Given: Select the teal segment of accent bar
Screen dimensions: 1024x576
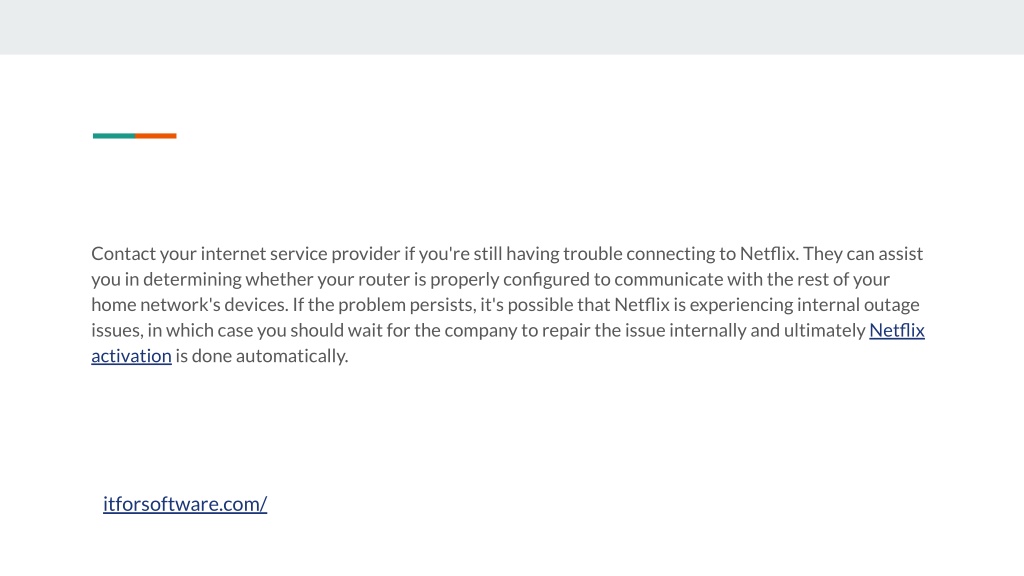Looking at the screenshot, I should pyautogui.click(x=114, y=136).
